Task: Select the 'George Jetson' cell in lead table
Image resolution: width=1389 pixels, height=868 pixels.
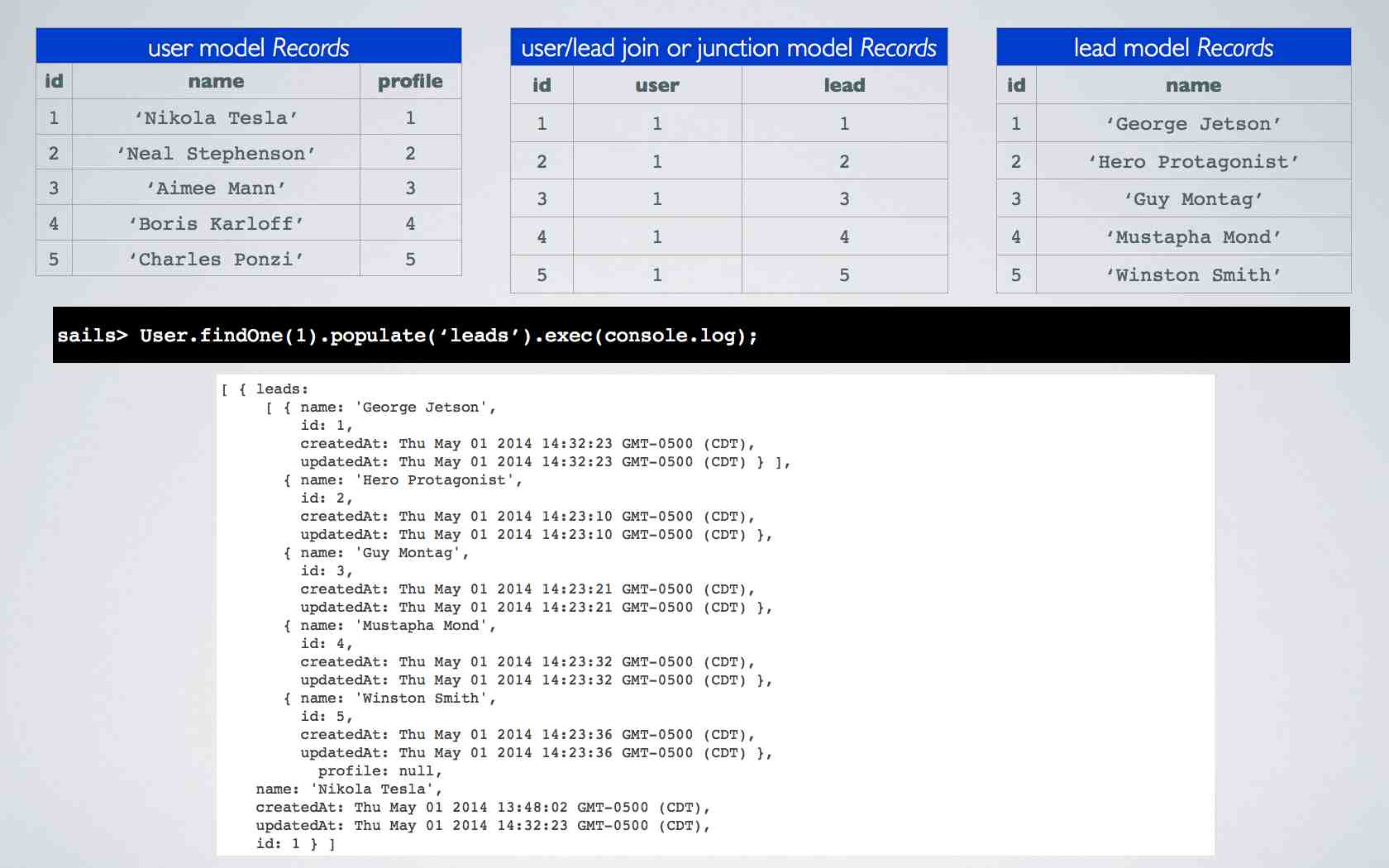Action: (1193, 123)
